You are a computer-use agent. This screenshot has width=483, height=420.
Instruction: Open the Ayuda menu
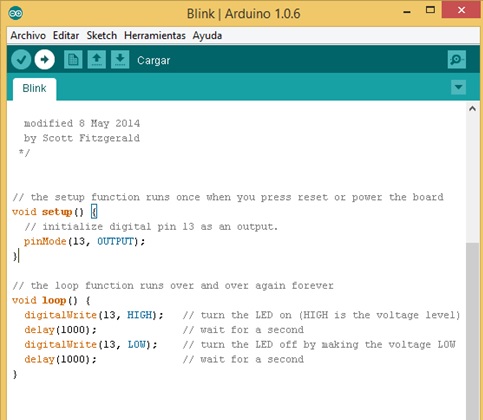207,36
